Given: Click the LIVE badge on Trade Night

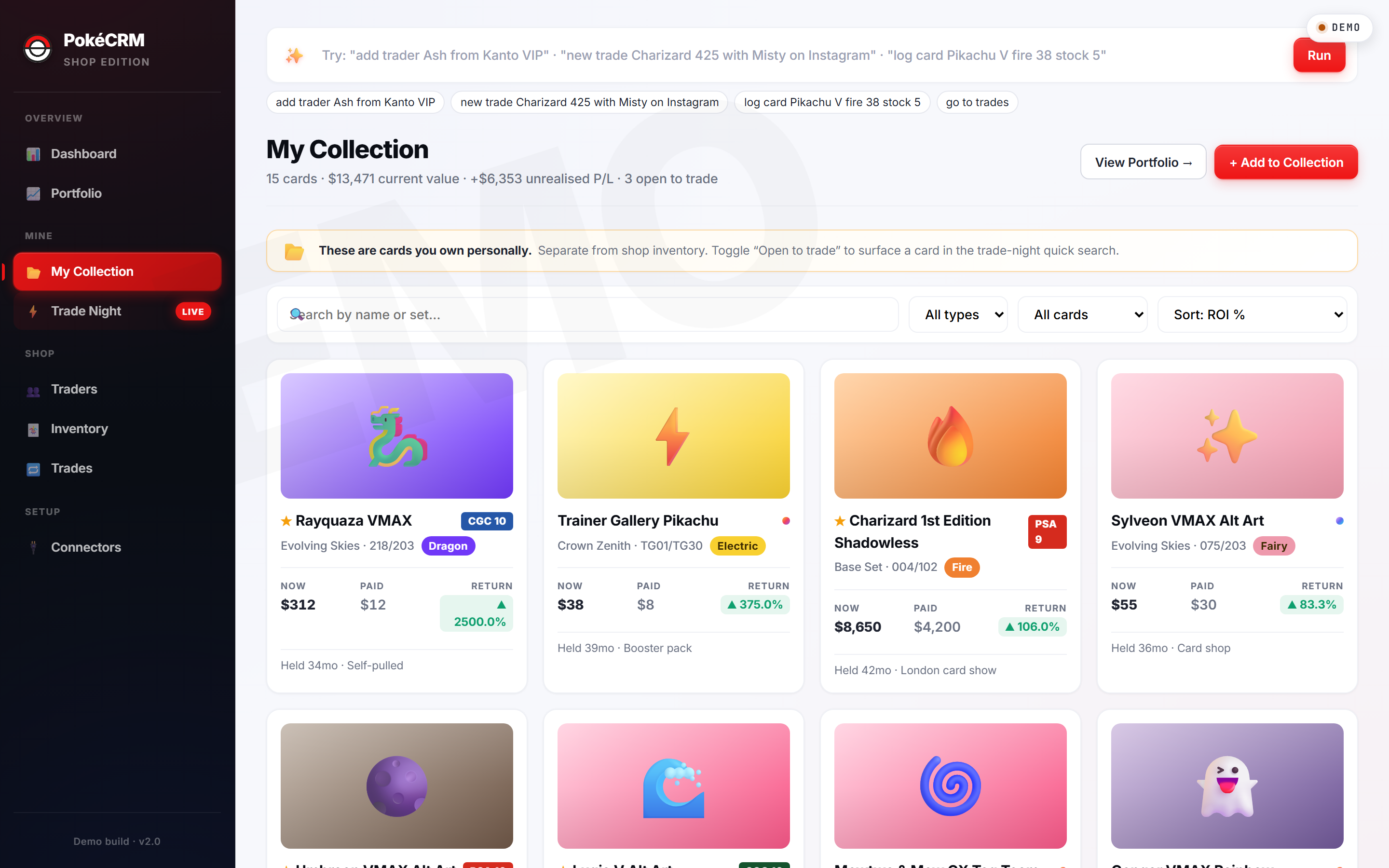Looking at the screenshot, I should tap(193, 312).
